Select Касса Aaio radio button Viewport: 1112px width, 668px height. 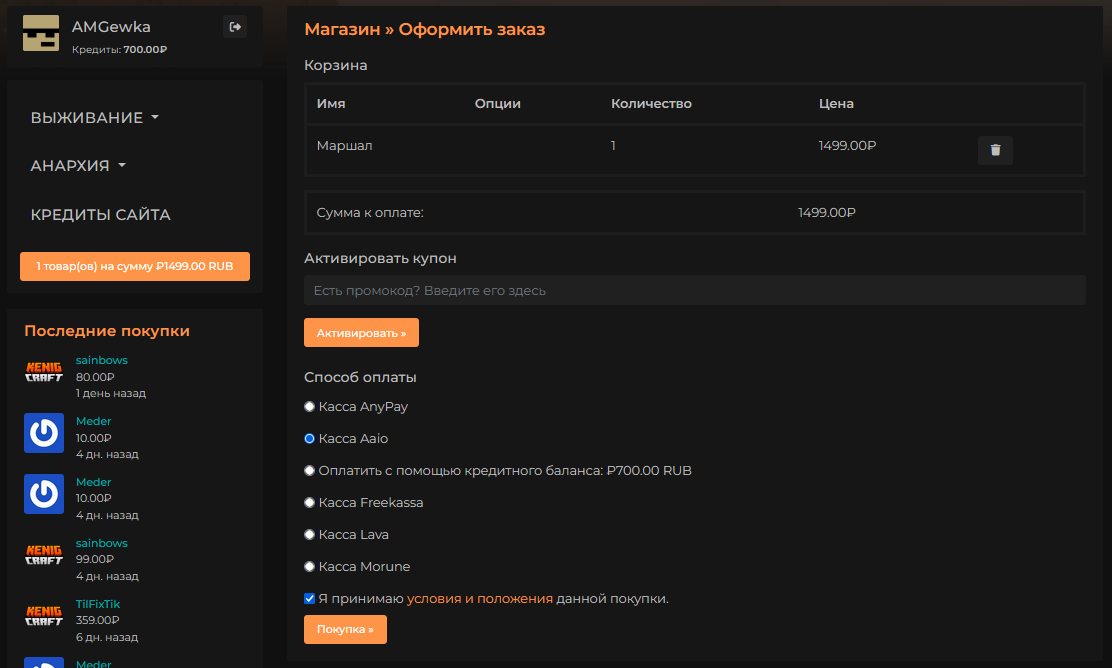point(309,439)
